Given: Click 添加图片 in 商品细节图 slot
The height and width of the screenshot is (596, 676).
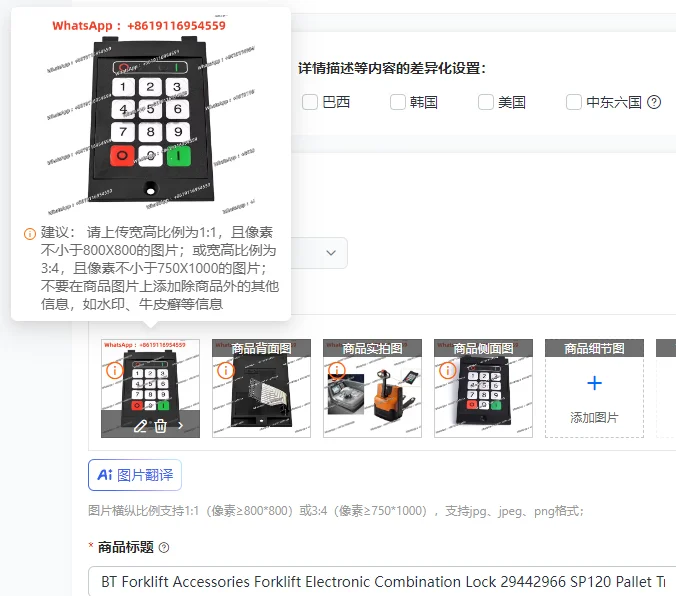Looking at the screenshot, I should coord(594,417).
